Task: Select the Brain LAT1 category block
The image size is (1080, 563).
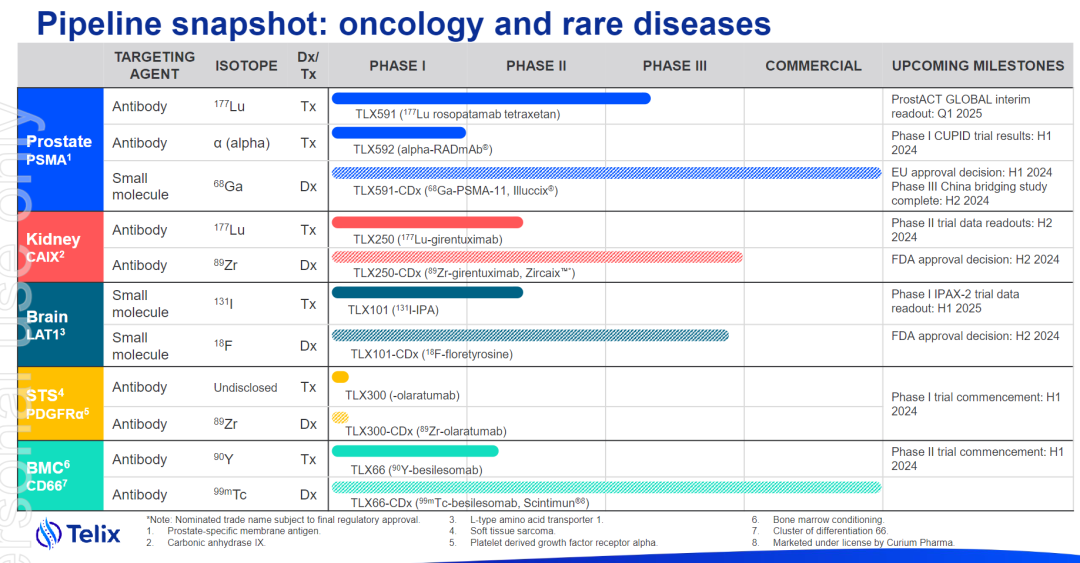Action: click(x=60, y=324)
